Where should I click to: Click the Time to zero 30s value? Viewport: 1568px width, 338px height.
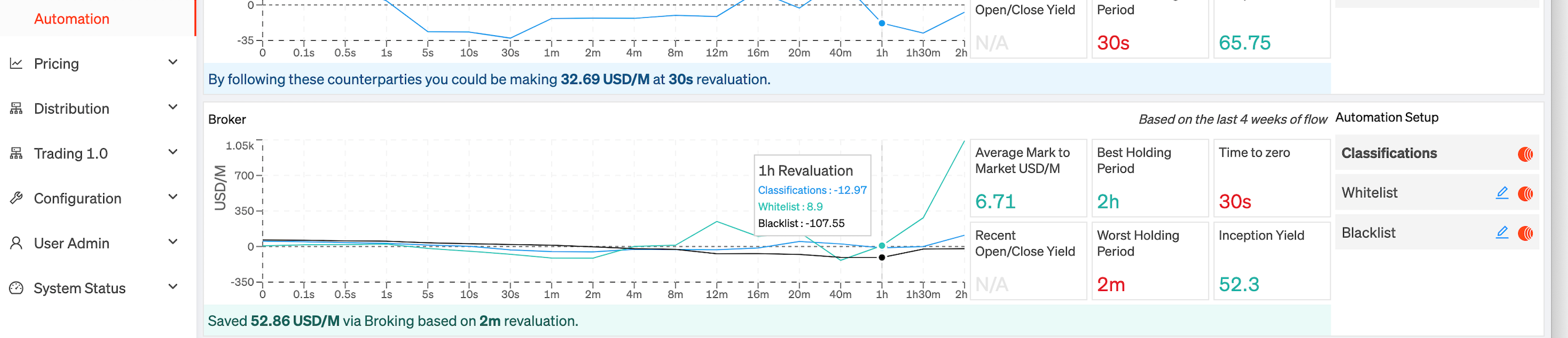(x=1235, y=202)
